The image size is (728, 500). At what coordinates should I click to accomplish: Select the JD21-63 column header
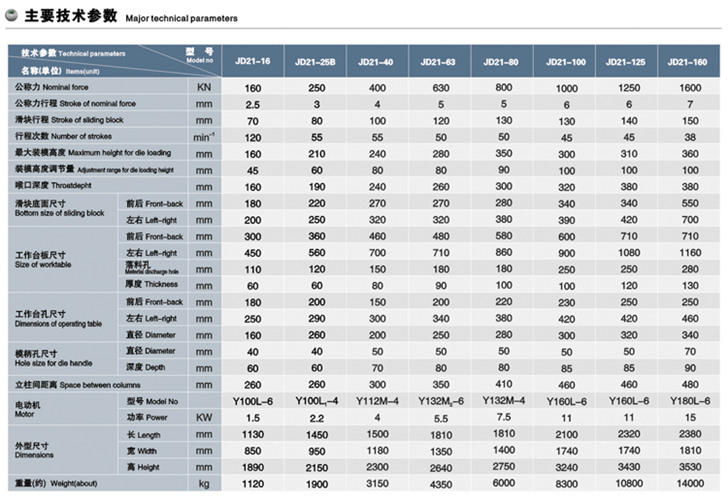pos(439,61)
